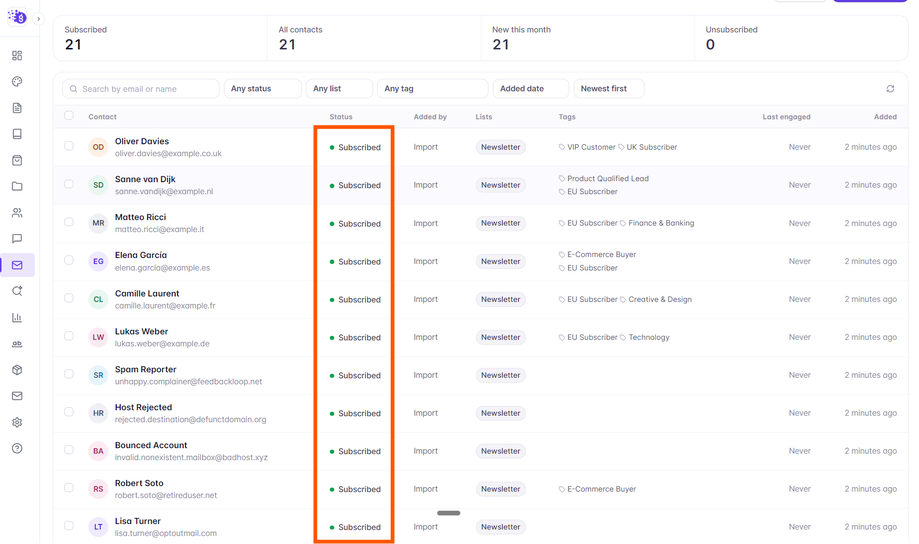
Task: Click the app logo at top left
Action: coord(18,16)
